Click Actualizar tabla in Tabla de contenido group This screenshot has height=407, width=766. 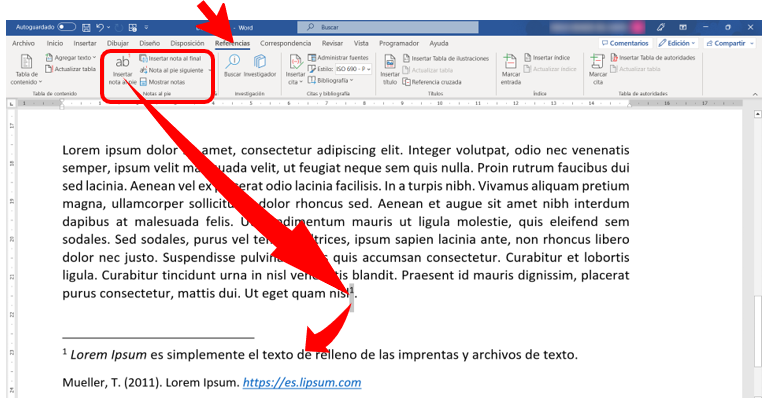tap(71, 69)
